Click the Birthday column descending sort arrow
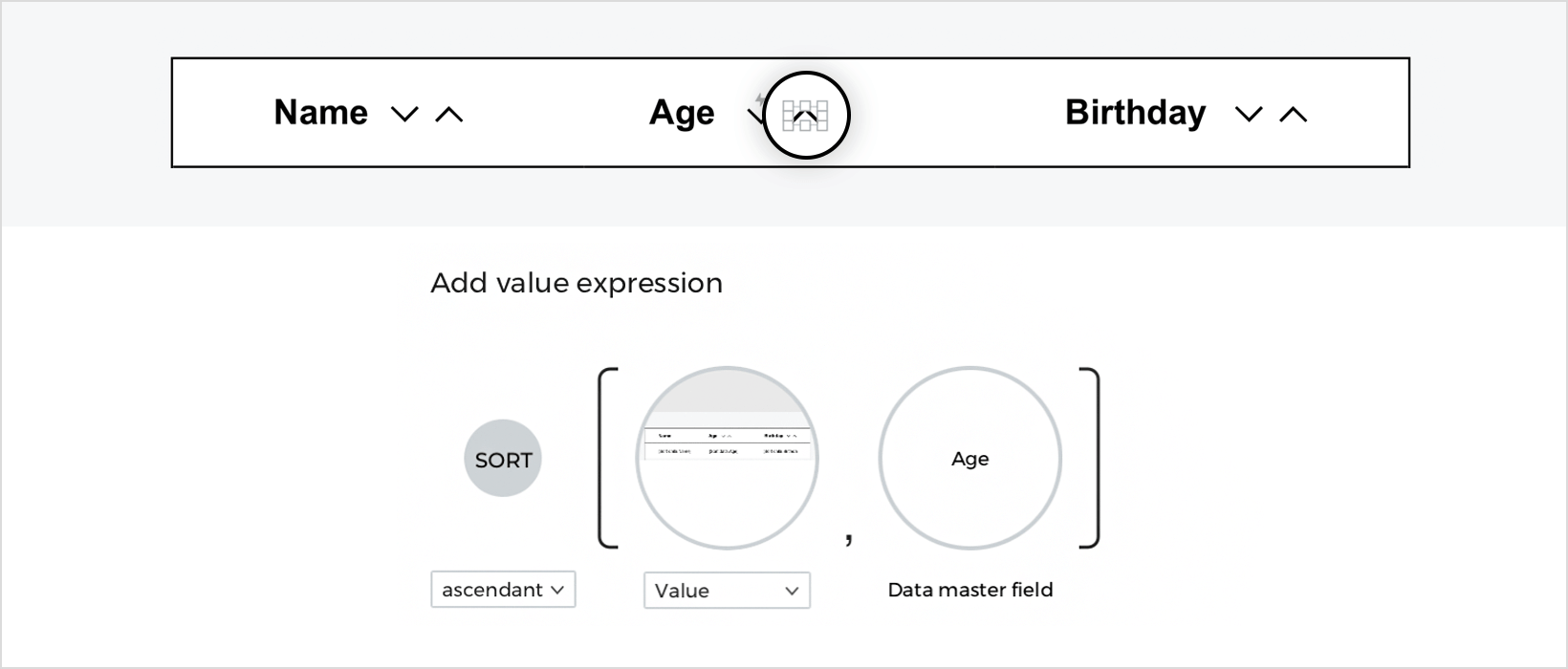 click(1248, 115)
